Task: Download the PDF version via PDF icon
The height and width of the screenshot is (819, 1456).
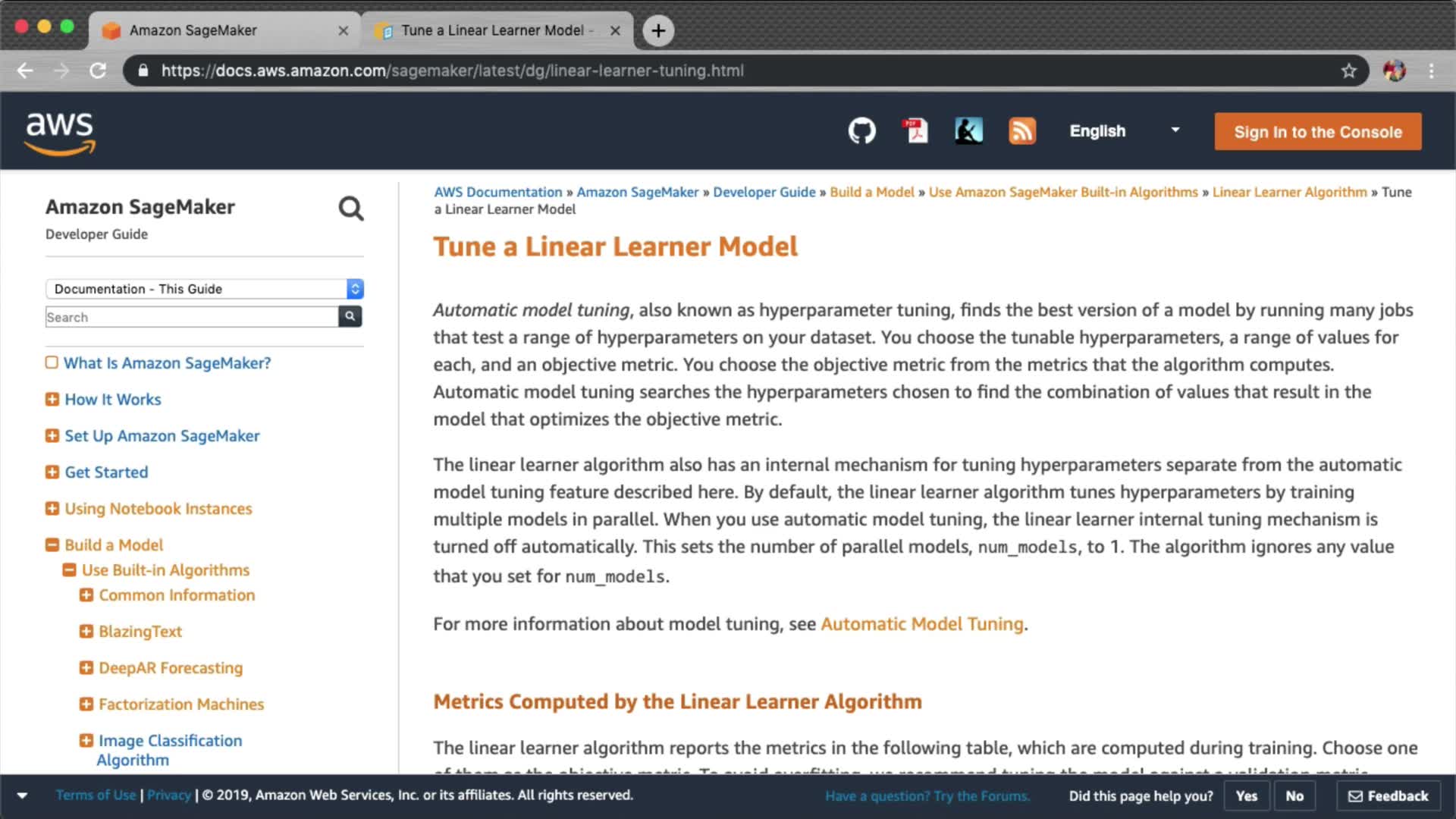Action: tap(915, 131)
